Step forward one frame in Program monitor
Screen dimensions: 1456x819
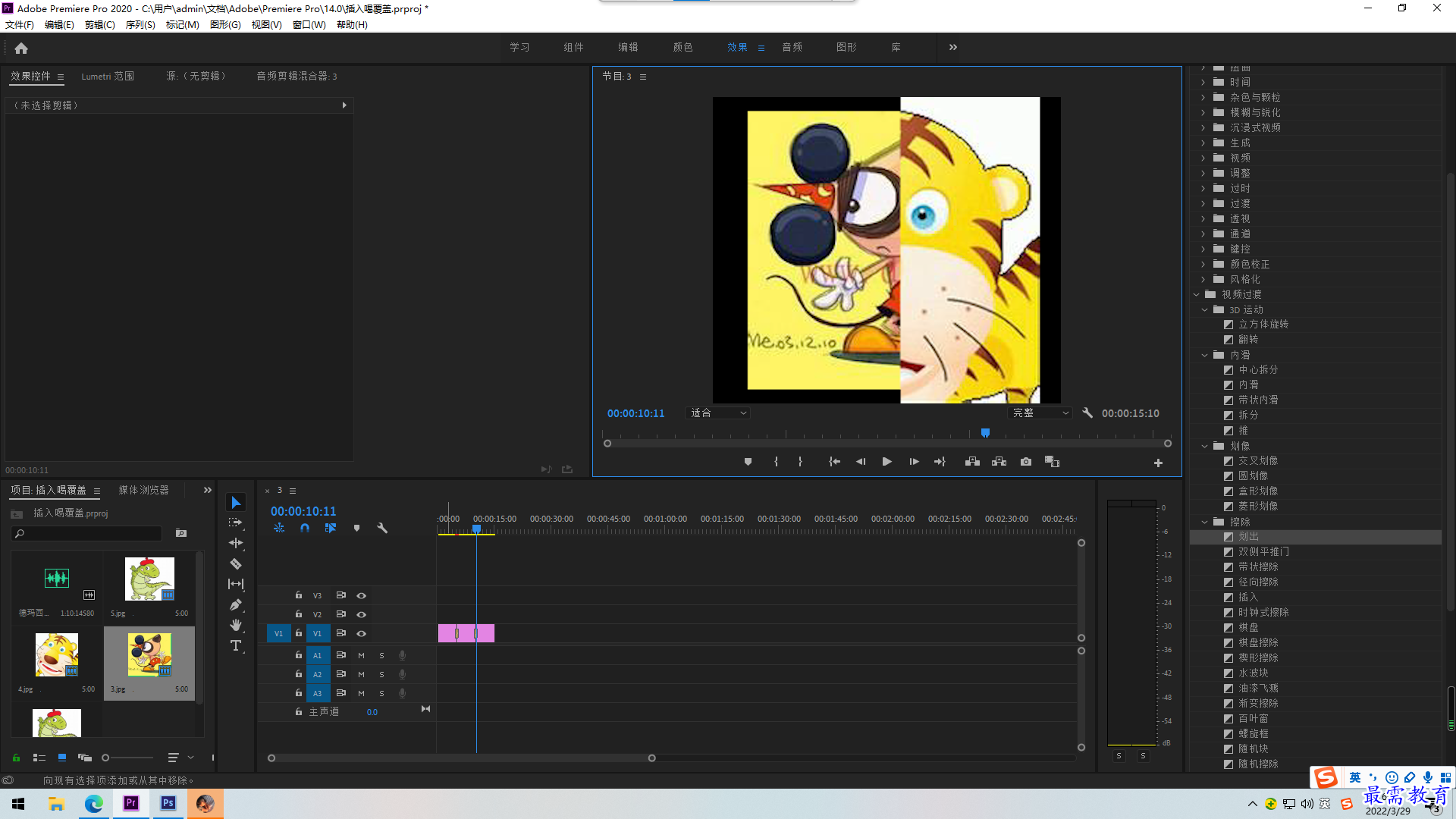(914, 462)
